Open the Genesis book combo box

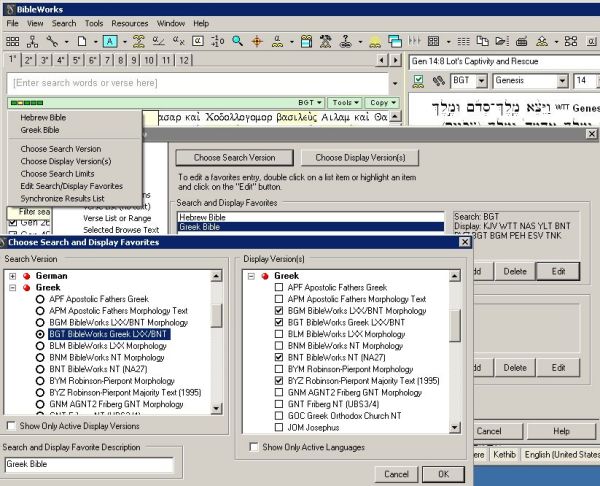pyautogui.click(x=530, y=81)
